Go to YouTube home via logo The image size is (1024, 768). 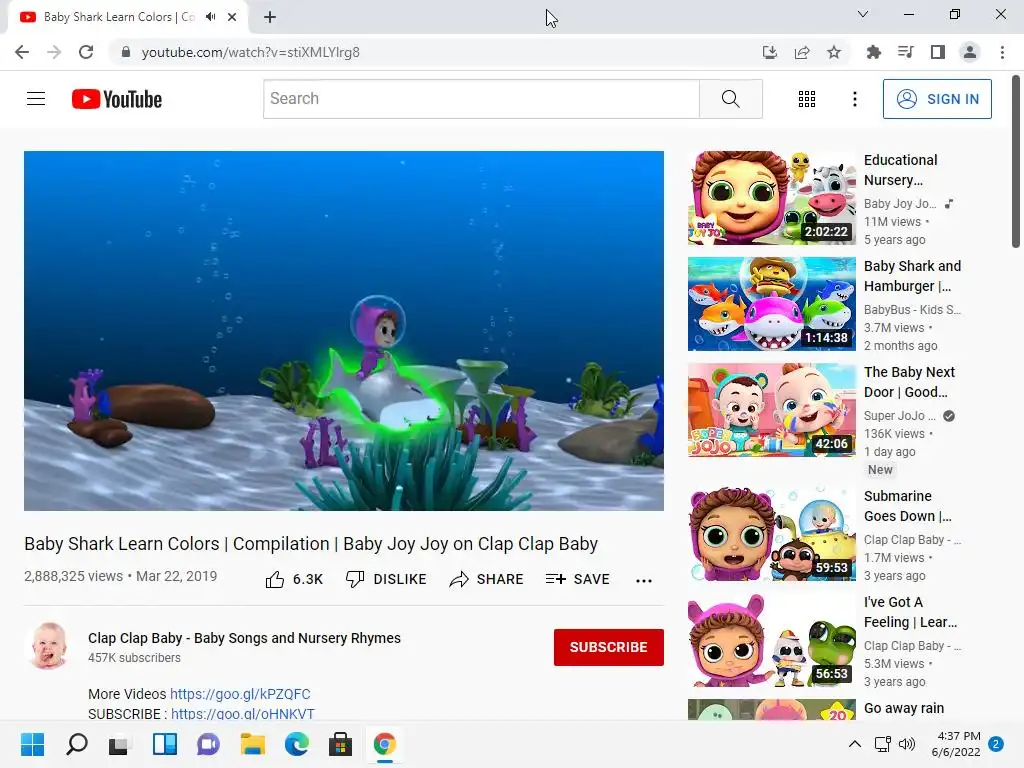click(x=117, y=99)
